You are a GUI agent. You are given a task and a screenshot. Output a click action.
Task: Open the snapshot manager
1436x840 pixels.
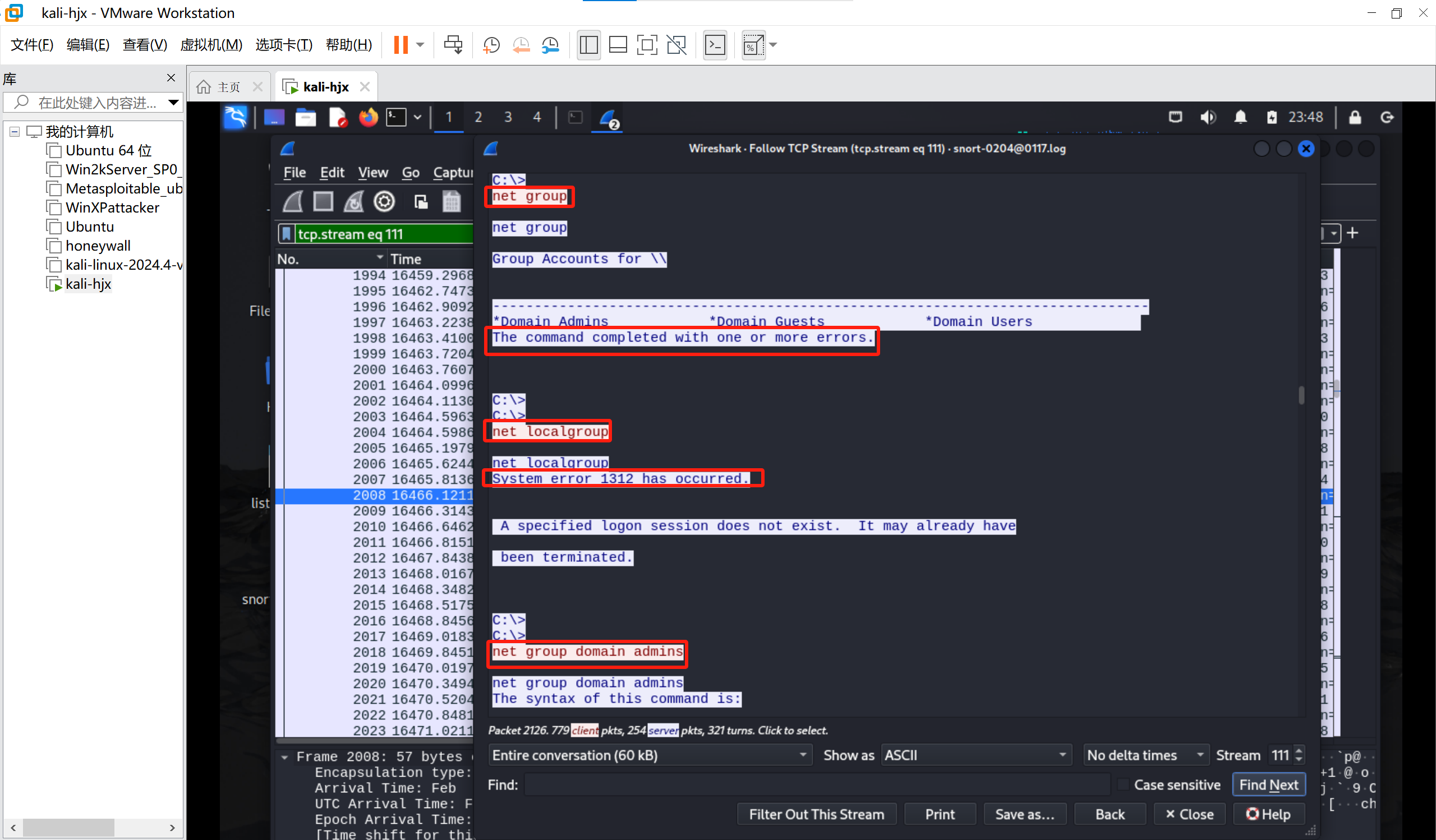[550, 44]
